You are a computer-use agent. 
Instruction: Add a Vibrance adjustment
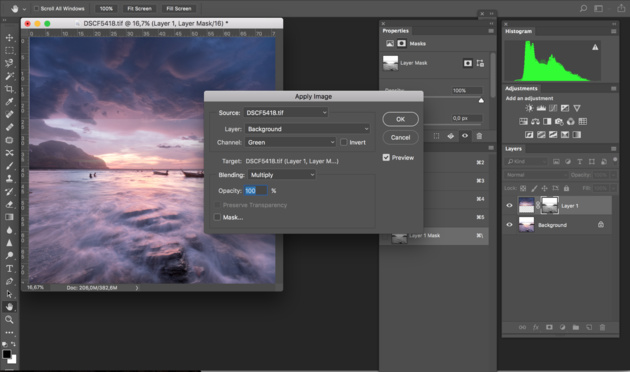(x=577, y=108)
